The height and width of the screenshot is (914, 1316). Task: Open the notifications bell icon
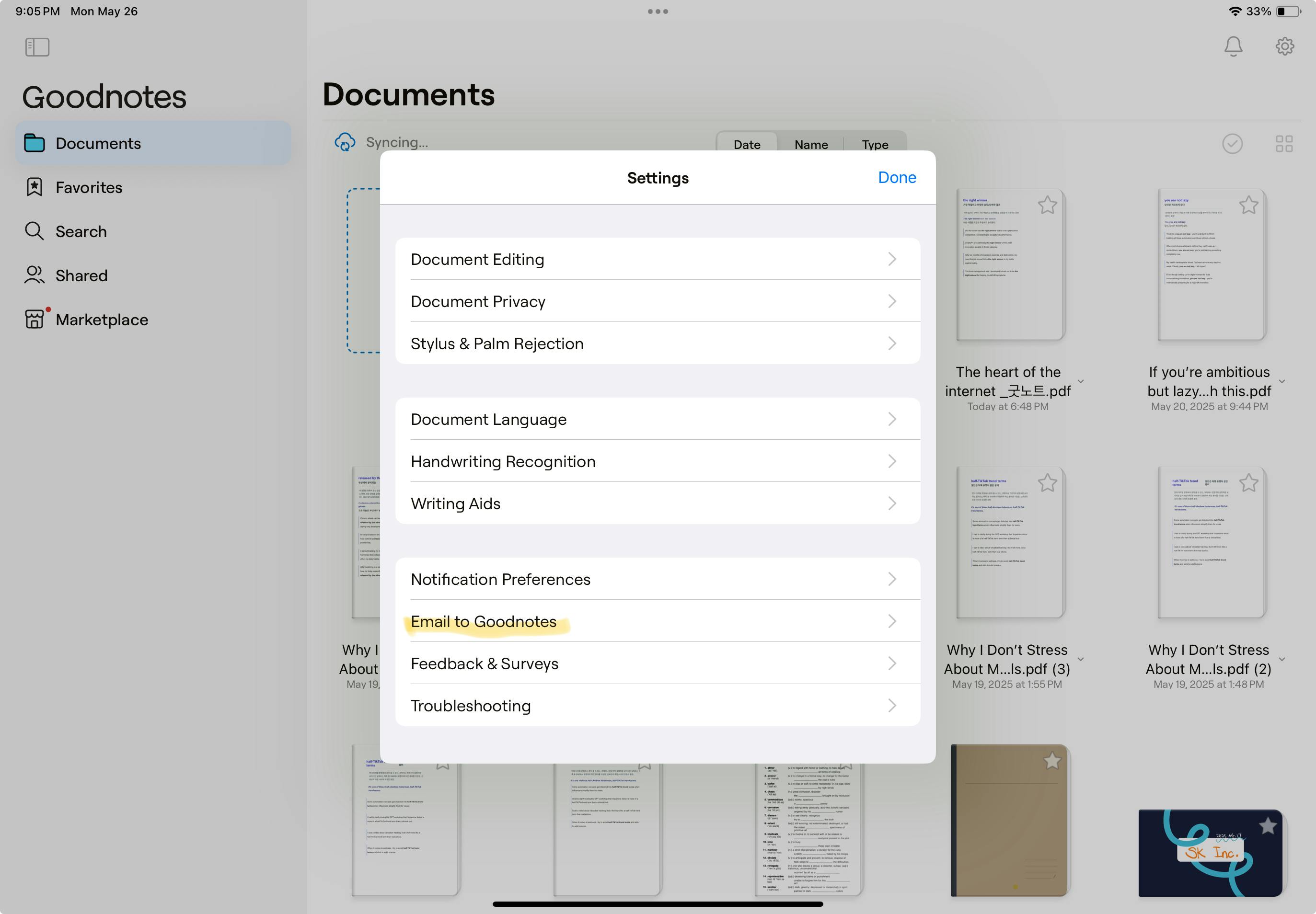coord(1233,46)
